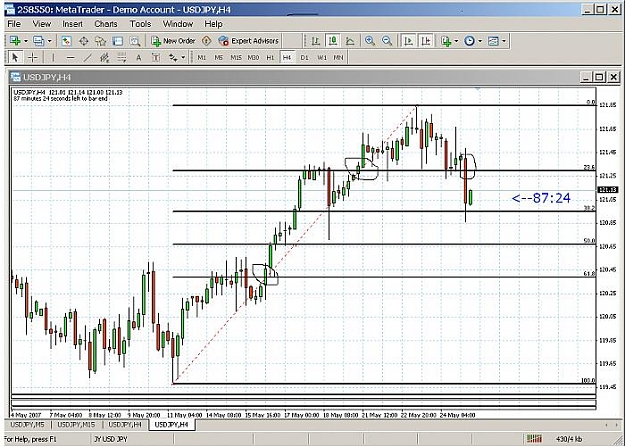Screen dimensions: 625x447
Task: Click the MetaEditor diamond icon
Action: point(206,41)
